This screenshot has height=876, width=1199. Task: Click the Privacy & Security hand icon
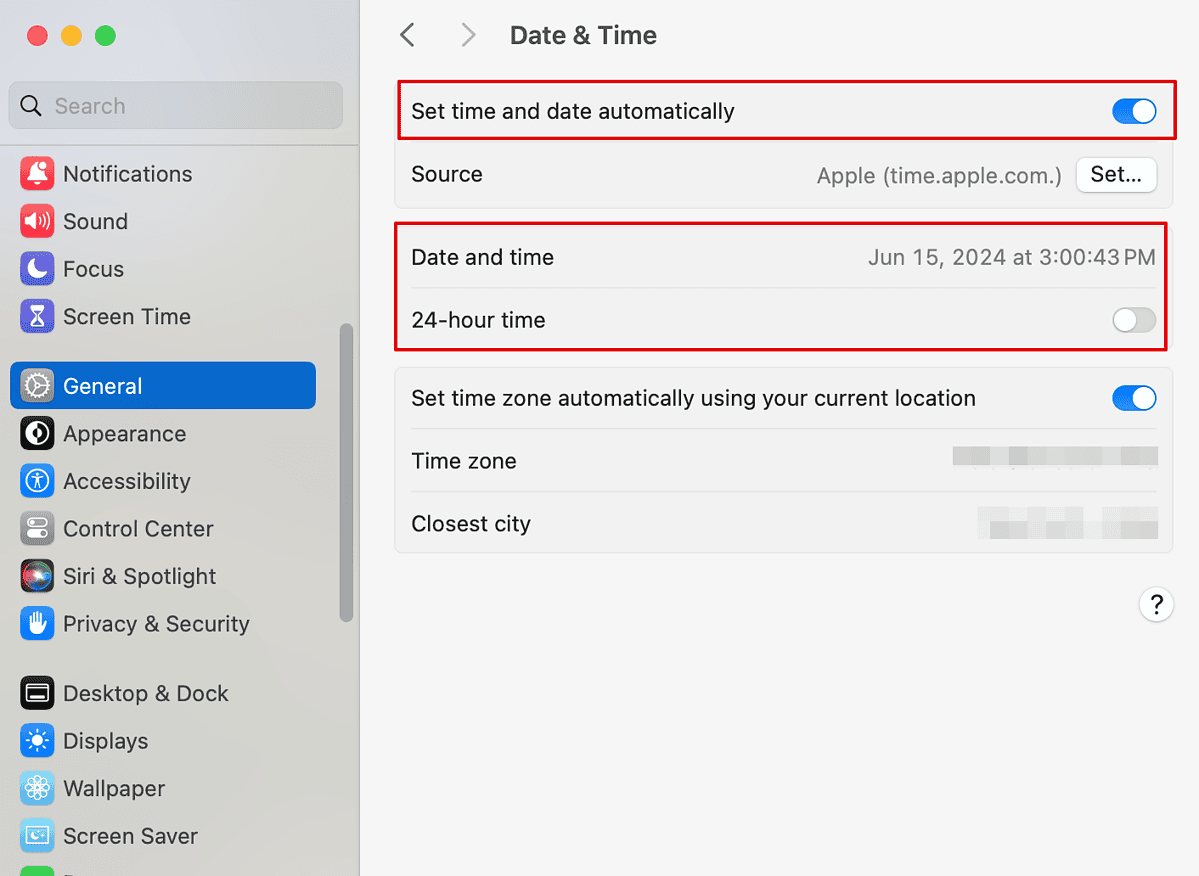coord(37,624)
